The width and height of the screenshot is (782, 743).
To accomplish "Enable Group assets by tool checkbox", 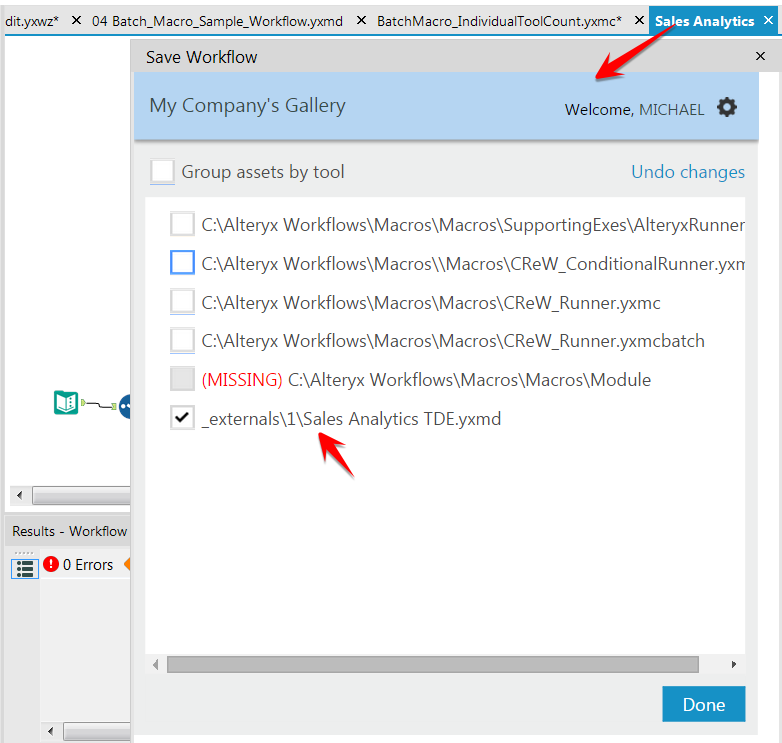I will [163, 172].
